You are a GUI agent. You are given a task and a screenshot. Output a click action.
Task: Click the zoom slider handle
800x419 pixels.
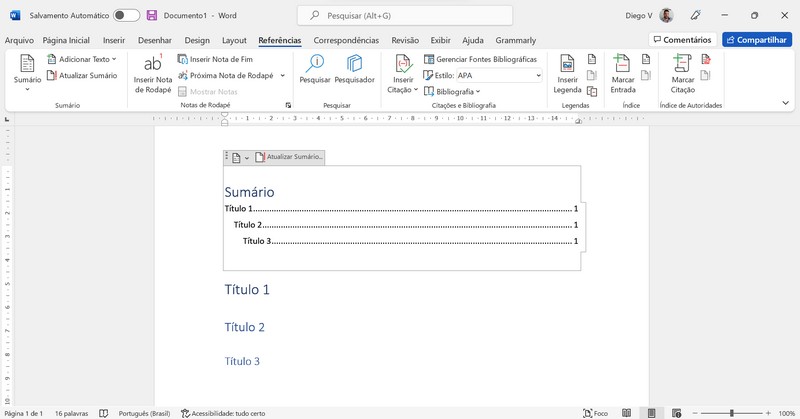pos(732,413)
